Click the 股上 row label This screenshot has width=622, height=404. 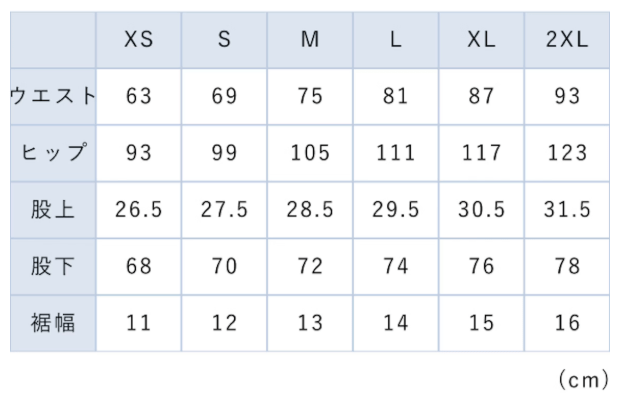[53, 210]
